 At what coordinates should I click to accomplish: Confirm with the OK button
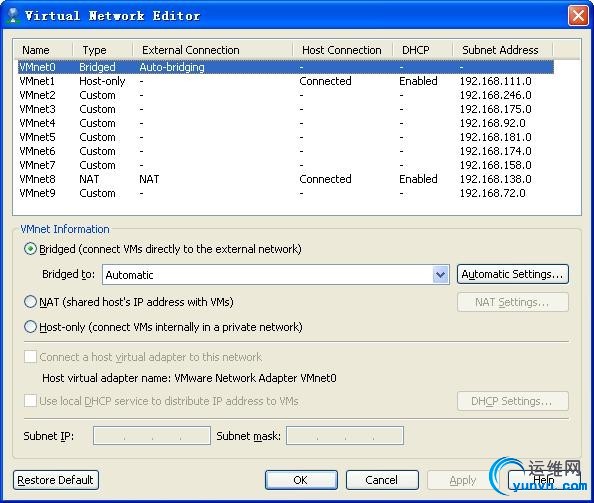pyautogui.click(x=301, y=480)
